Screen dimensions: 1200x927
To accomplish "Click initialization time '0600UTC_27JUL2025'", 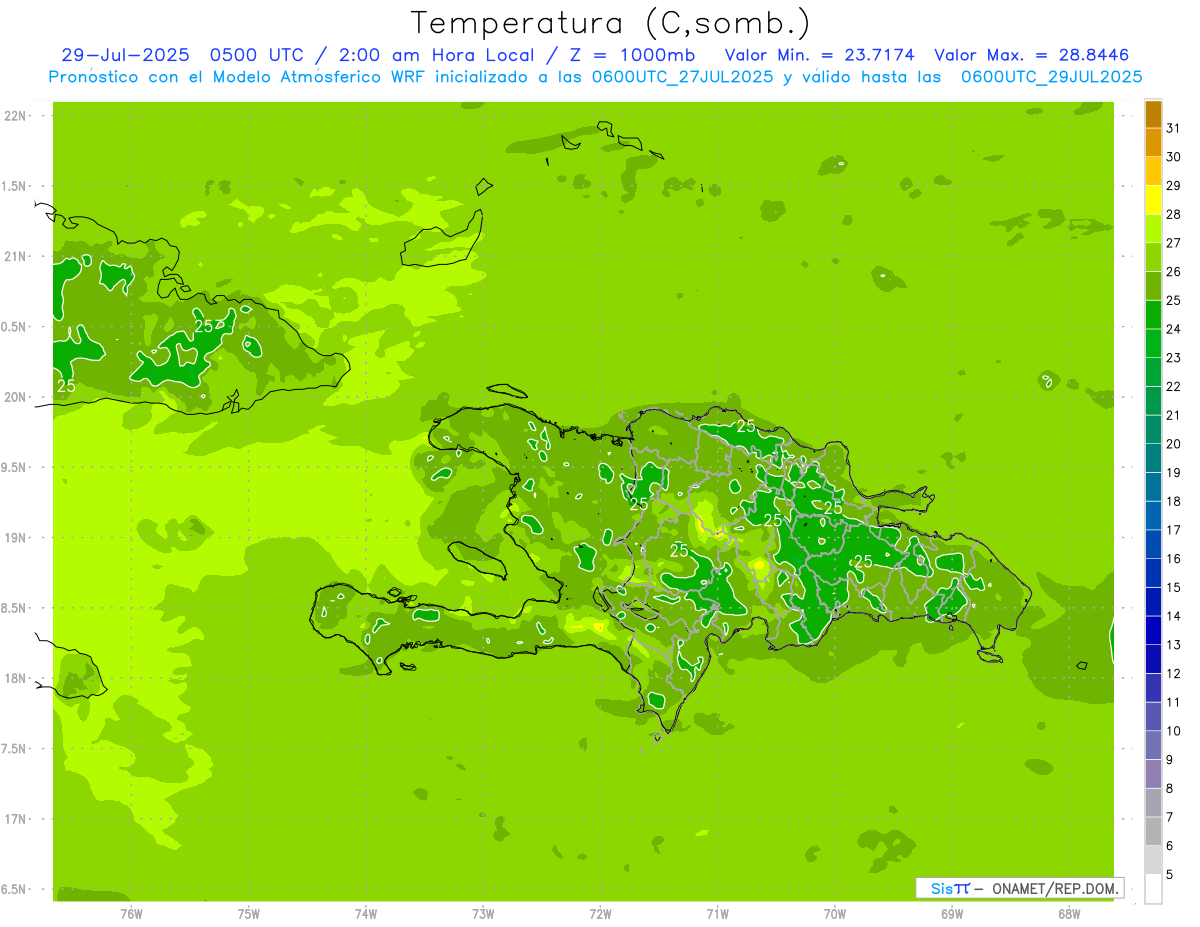I will tap(682, 77).
